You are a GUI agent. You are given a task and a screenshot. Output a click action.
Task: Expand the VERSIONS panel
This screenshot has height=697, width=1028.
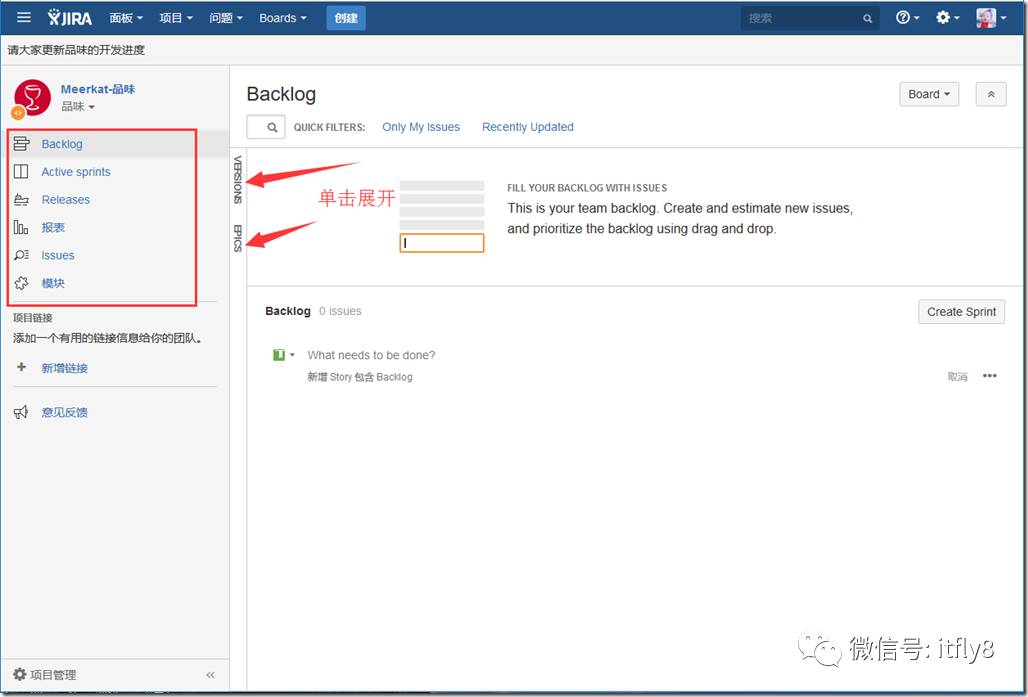point(238,180)
